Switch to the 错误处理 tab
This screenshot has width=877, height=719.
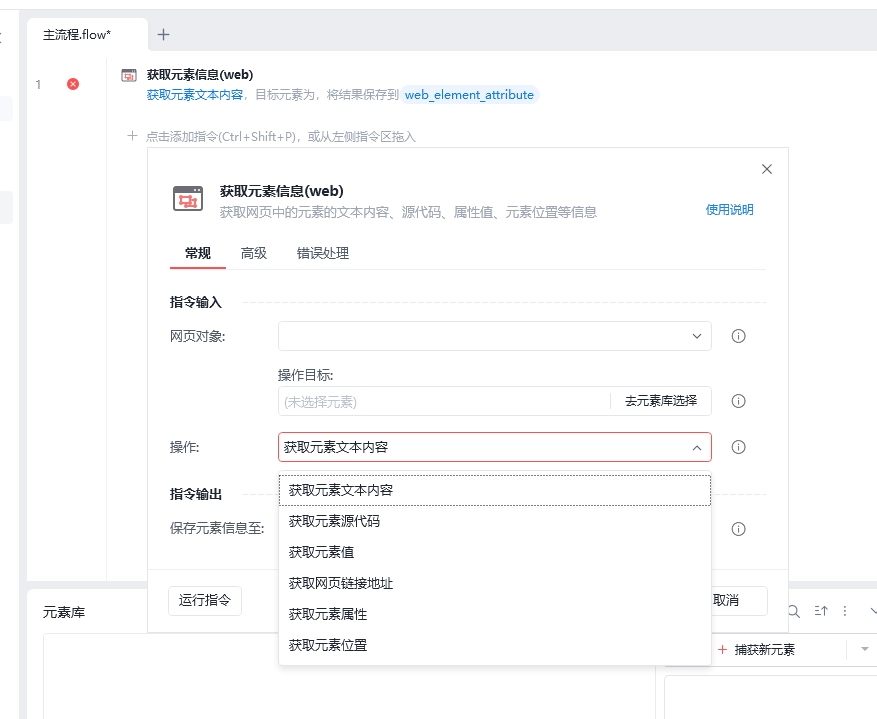323,253
